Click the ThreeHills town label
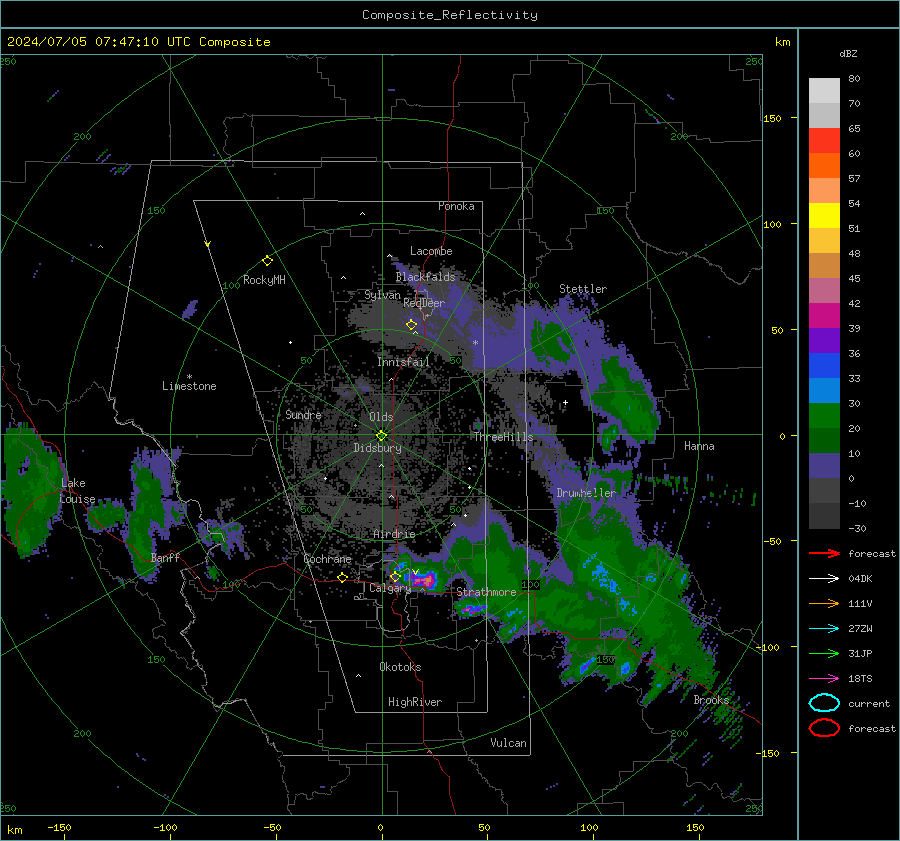900x841 pixels. tap(503, 437)
